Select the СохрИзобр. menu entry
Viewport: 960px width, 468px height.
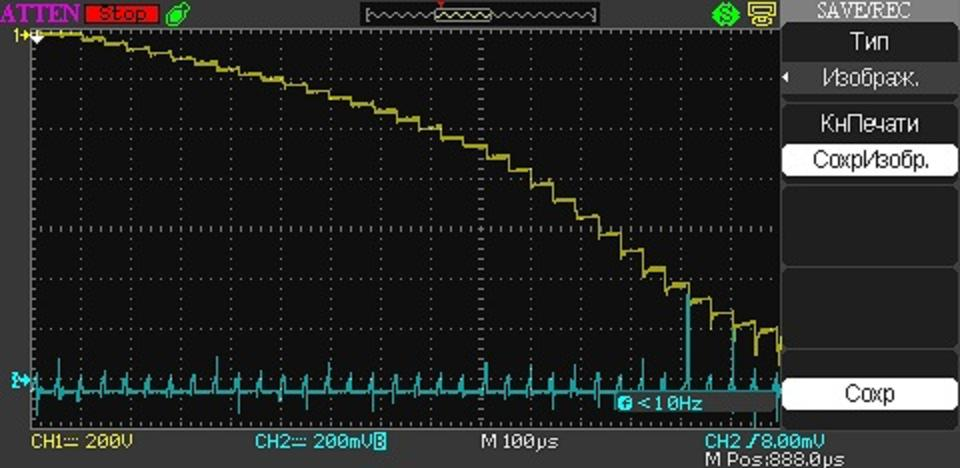(868, 160)
